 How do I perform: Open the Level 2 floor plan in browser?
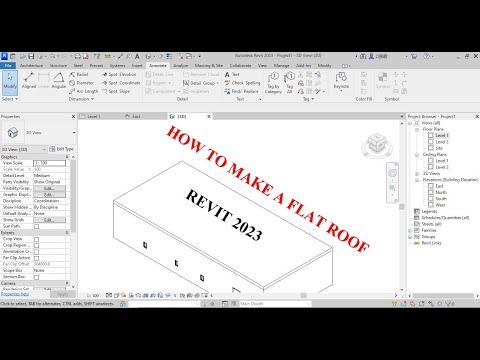click(442, 142)
